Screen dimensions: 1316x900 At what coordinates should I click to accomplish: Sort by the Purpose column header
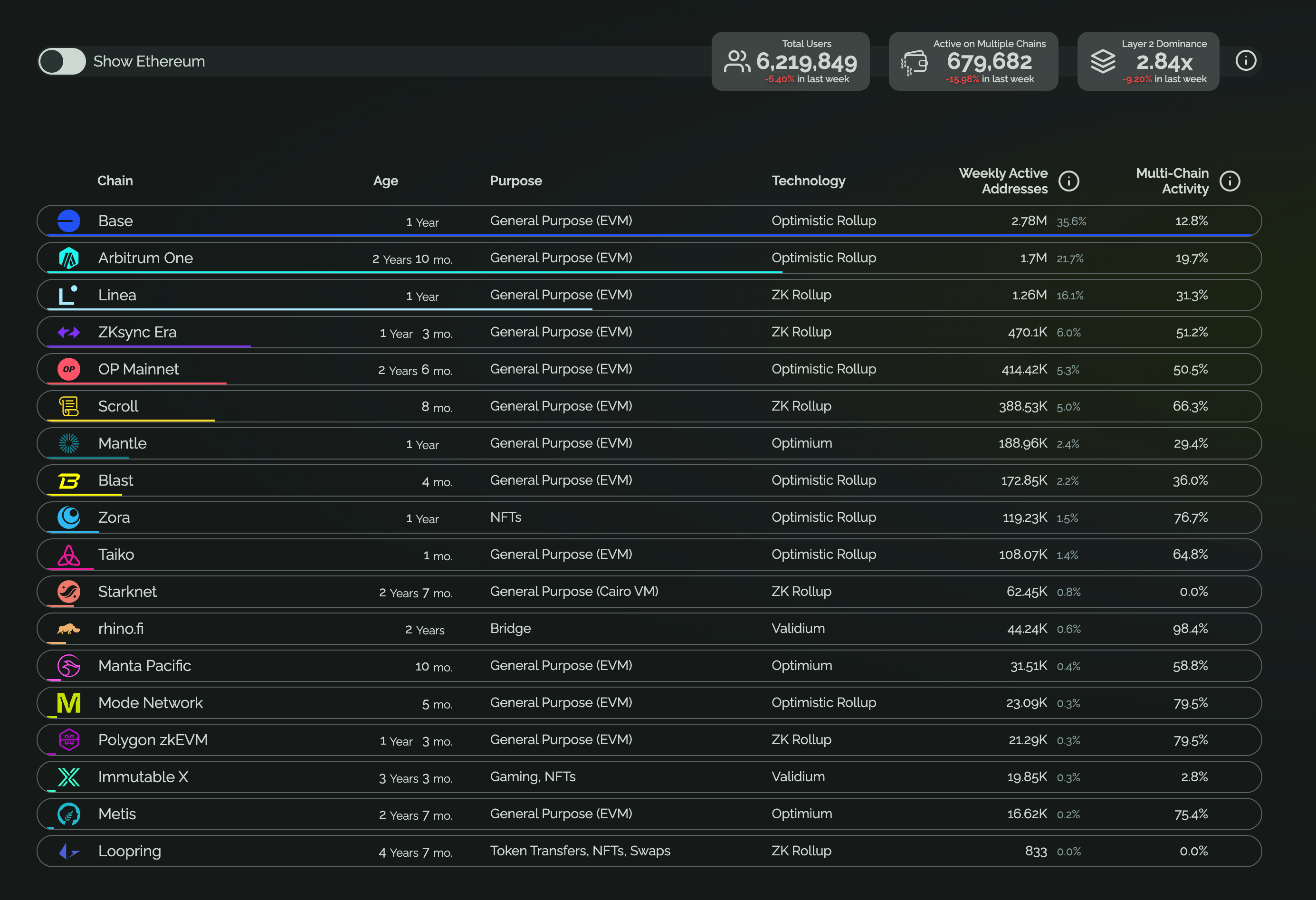tap(516, 181)
